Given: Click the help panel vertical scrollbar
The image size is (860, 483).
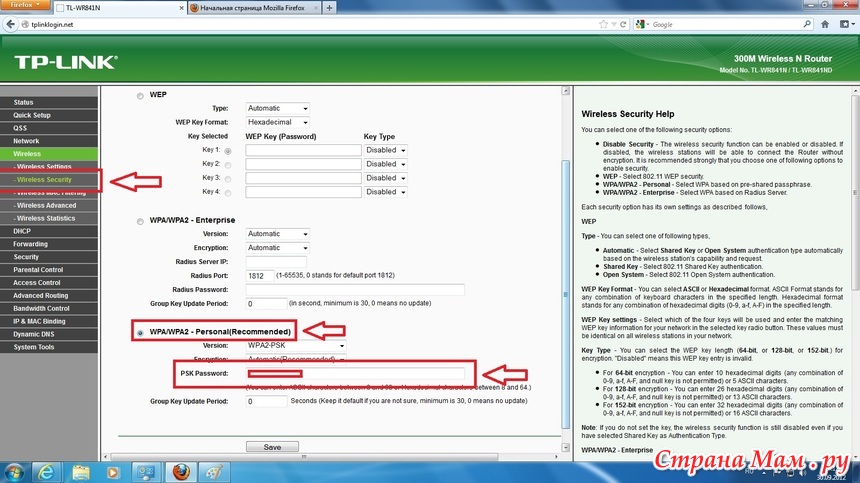Looking at the screenshot, I should [x=855, y=192].
